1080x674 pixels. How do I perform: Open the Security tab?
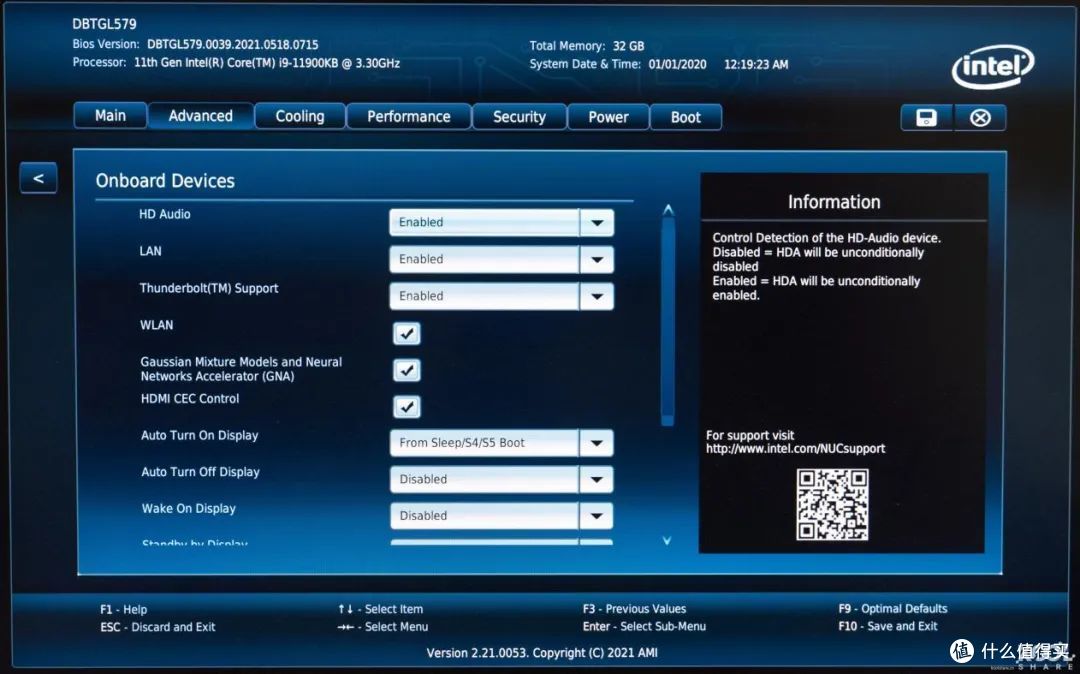coord(519,117)
